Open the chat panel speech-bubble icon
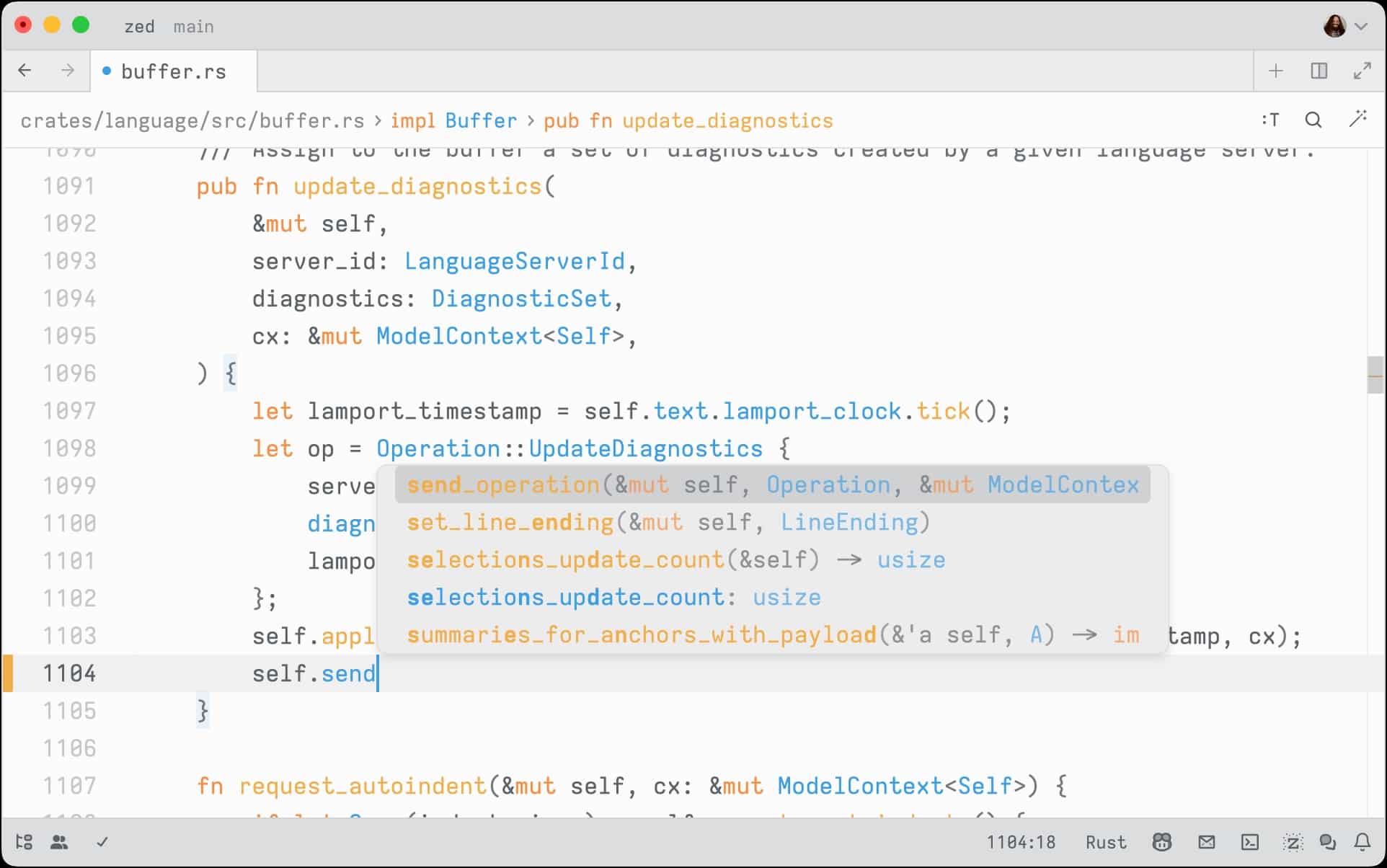 pyautogui.click(x=1328, y=842)
